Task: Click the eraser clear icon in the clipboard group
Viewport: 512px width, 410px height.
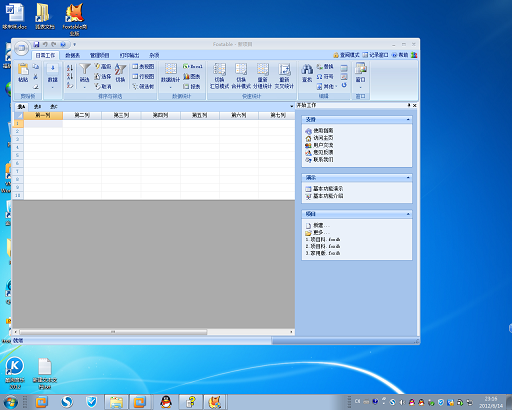Action: 36,87
